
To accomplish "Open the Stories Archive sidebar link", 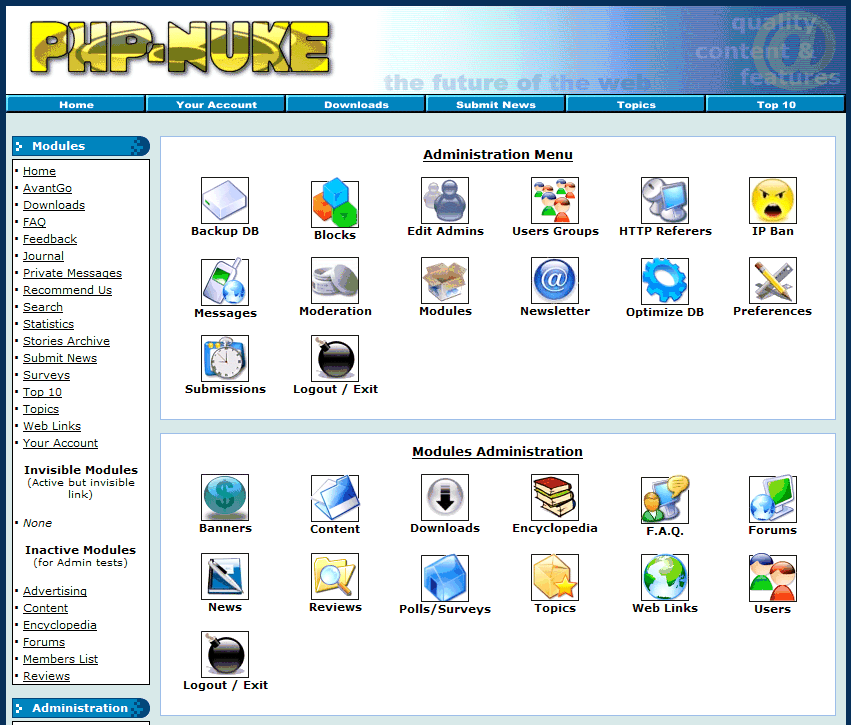I will [x=66, y=341].
